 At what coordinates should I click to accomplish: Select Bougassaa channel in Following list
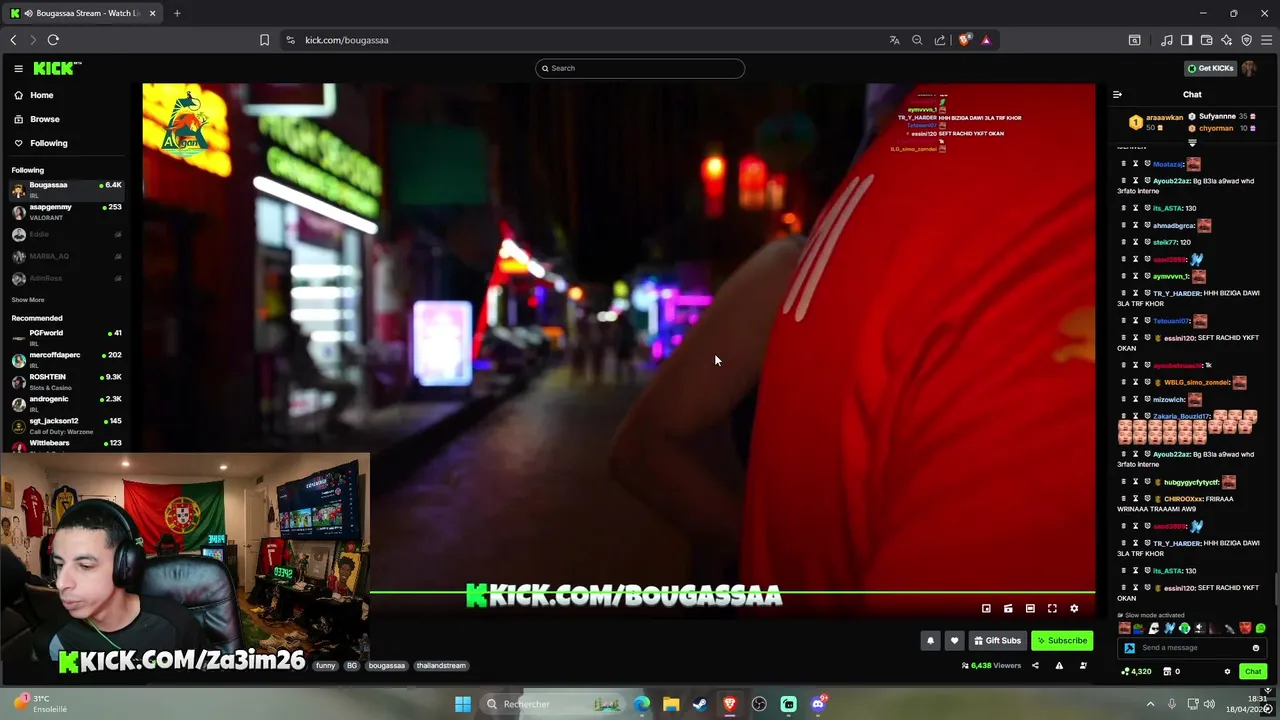click(65, 189)
